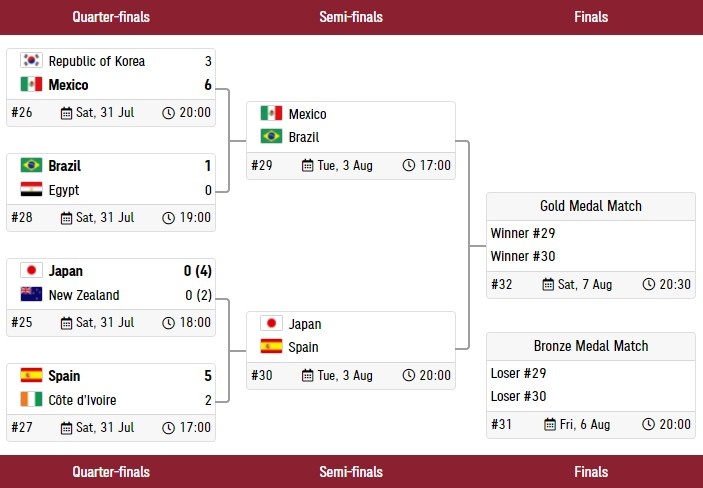
Task: Click Brazil team name in quarter-final #28
Action: pyautogui.click(x=65, y=166)
